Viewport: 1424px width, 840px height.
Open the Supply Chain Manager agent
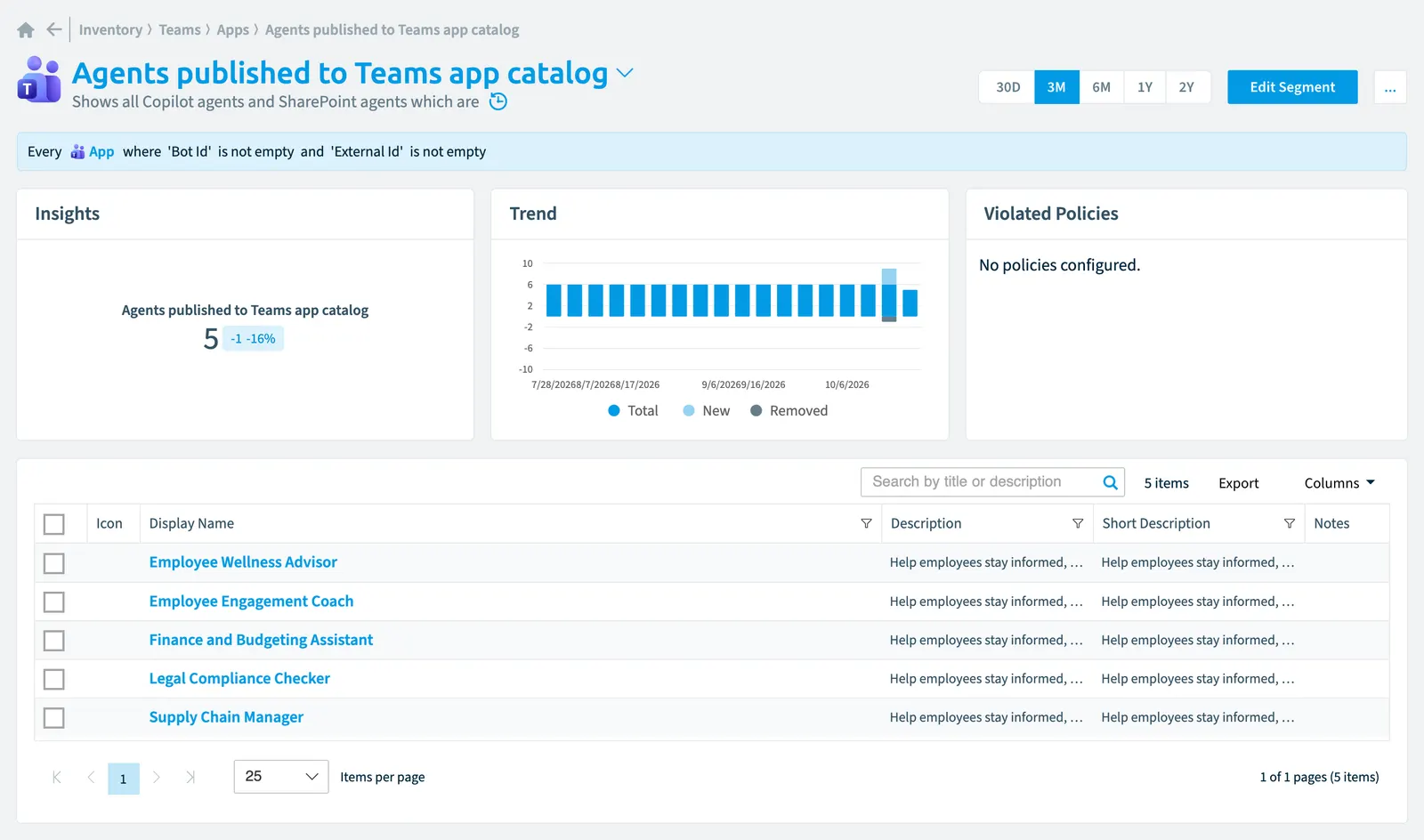click(226, 717)
